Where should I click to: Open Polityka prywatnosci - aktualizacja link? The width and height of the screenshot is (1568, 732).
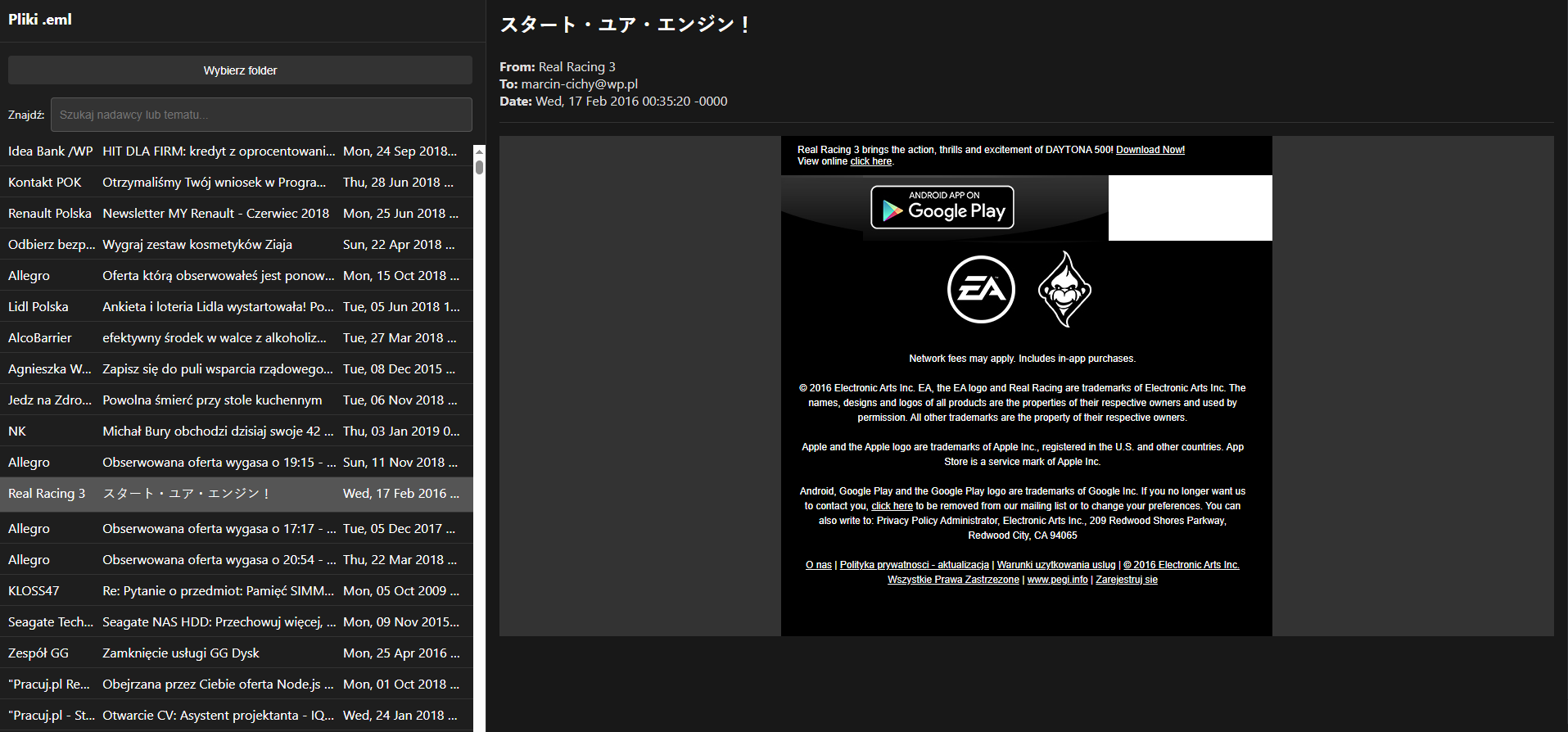[915, 565]
